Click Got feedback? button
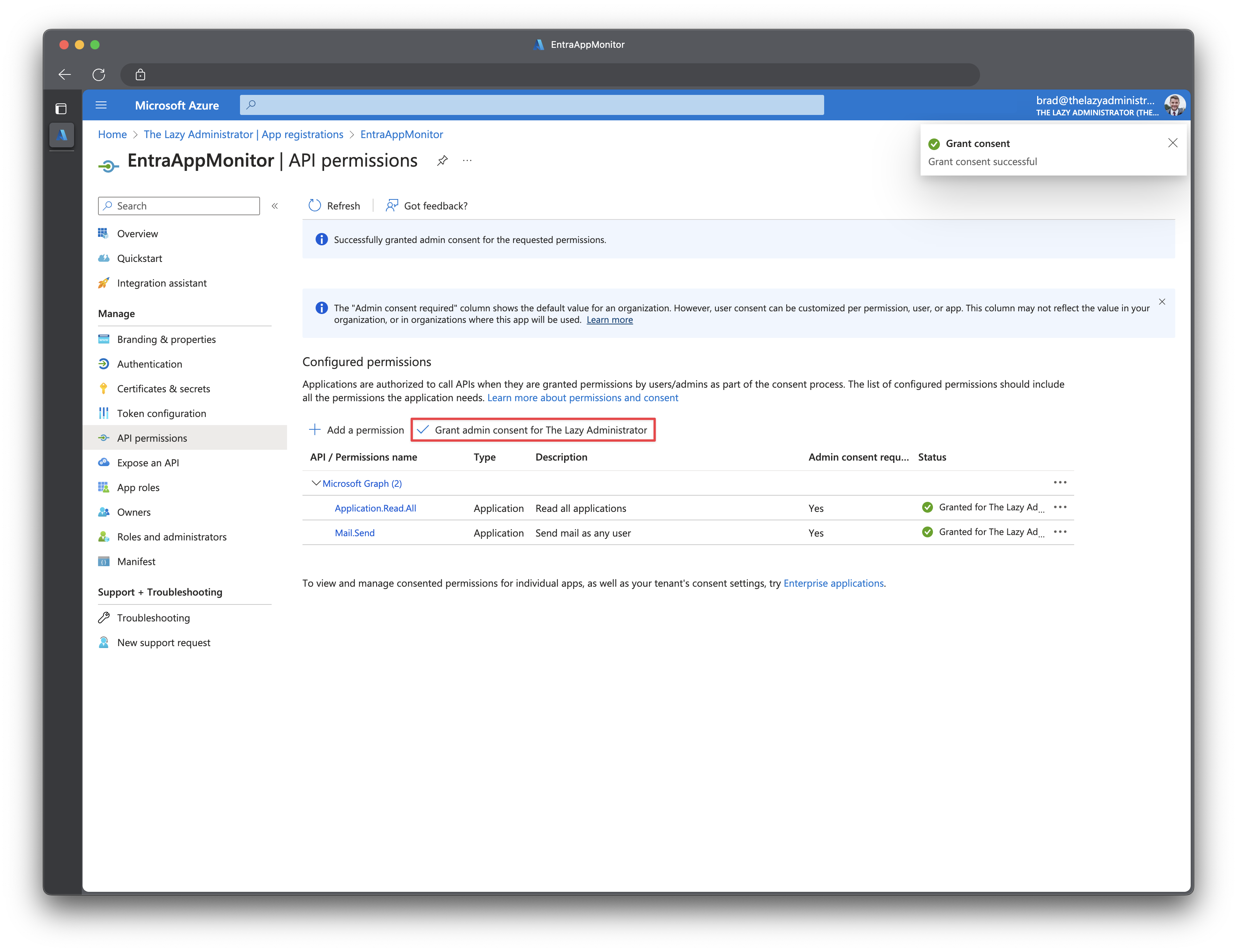 [426, 206]
